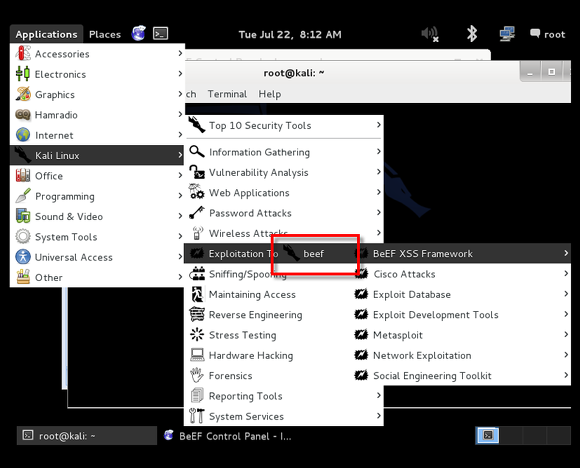Click the Graphics palette icon

point(23,94)
